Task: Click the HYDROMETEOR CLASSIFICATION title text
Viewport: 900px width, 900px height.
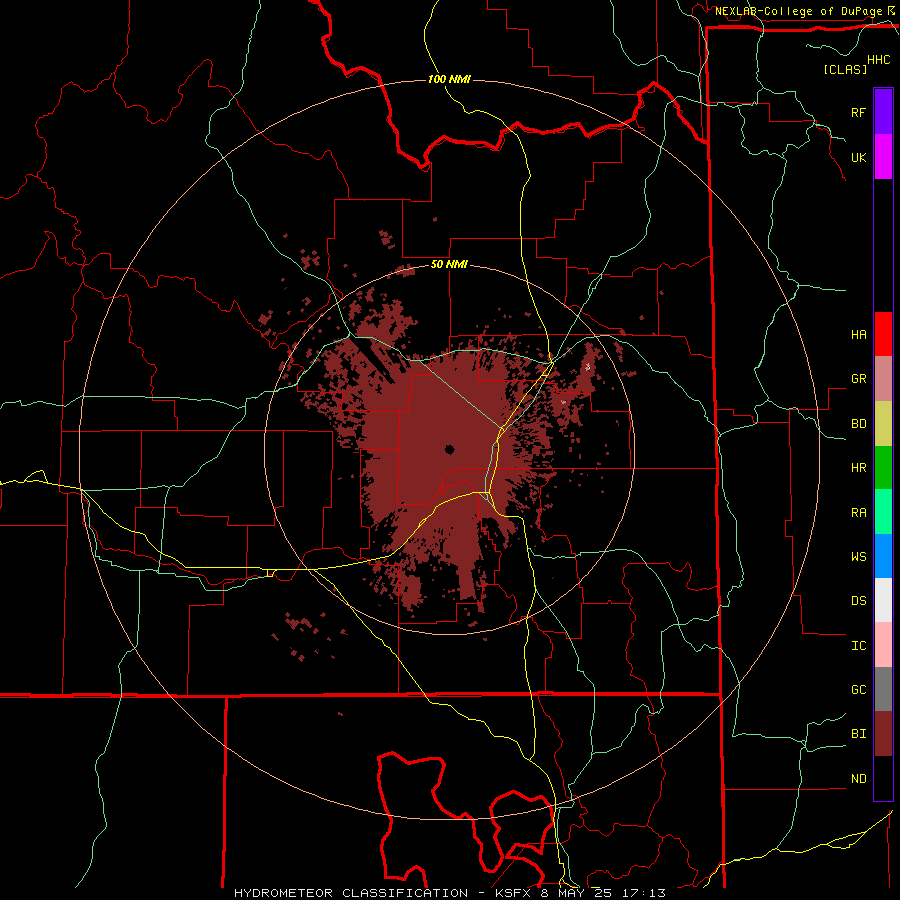Action: (351, 893)
